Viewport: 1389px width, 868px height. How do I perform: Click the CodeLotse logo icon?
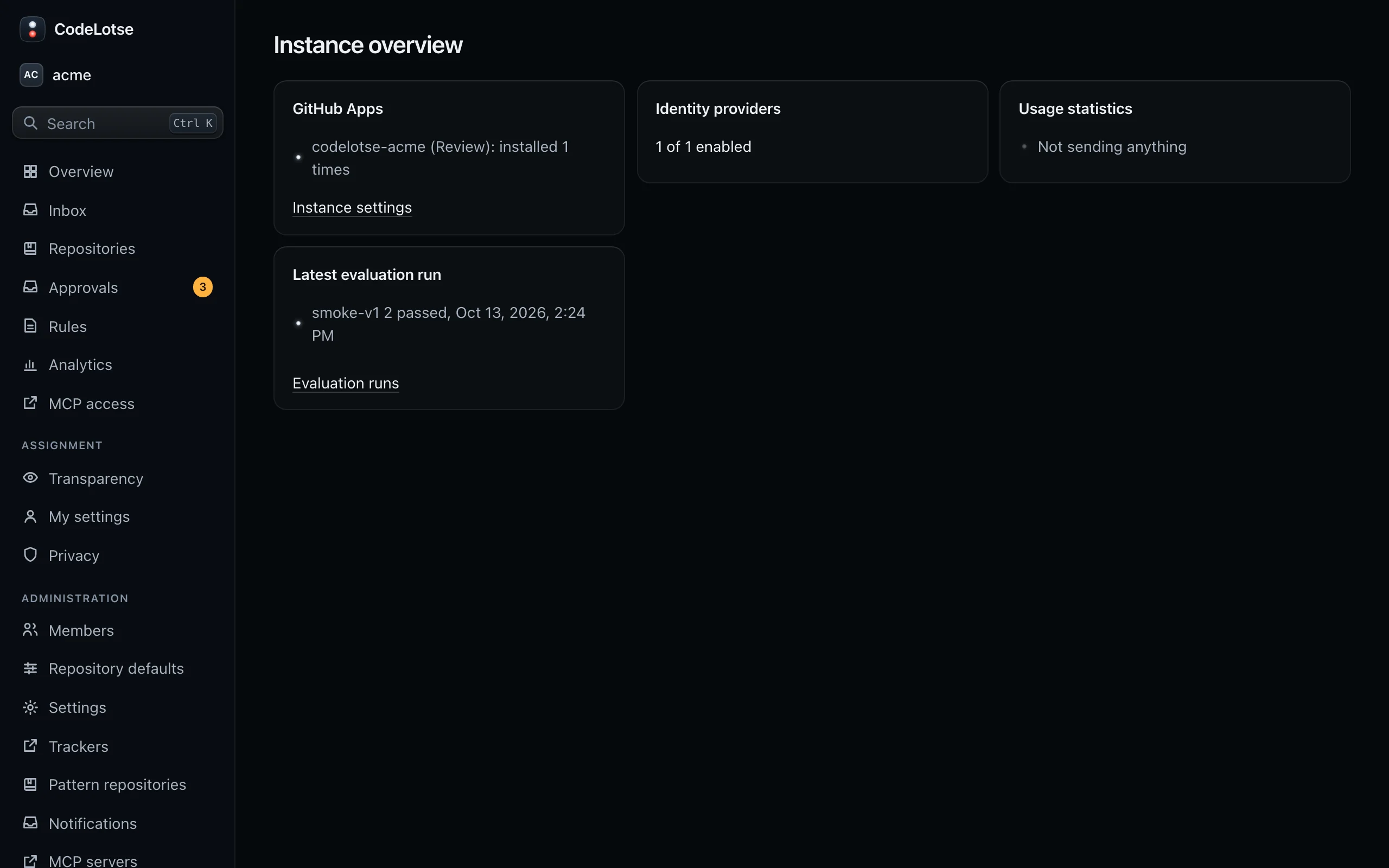coord(32,29)
